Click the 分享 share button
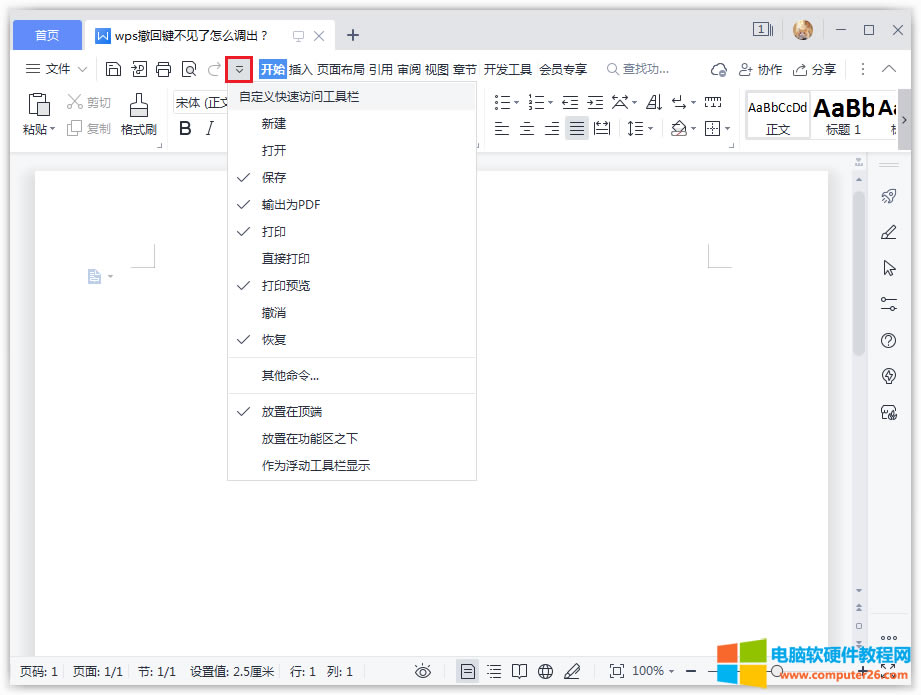Viewport: 921px width, 695px height. 814,69
